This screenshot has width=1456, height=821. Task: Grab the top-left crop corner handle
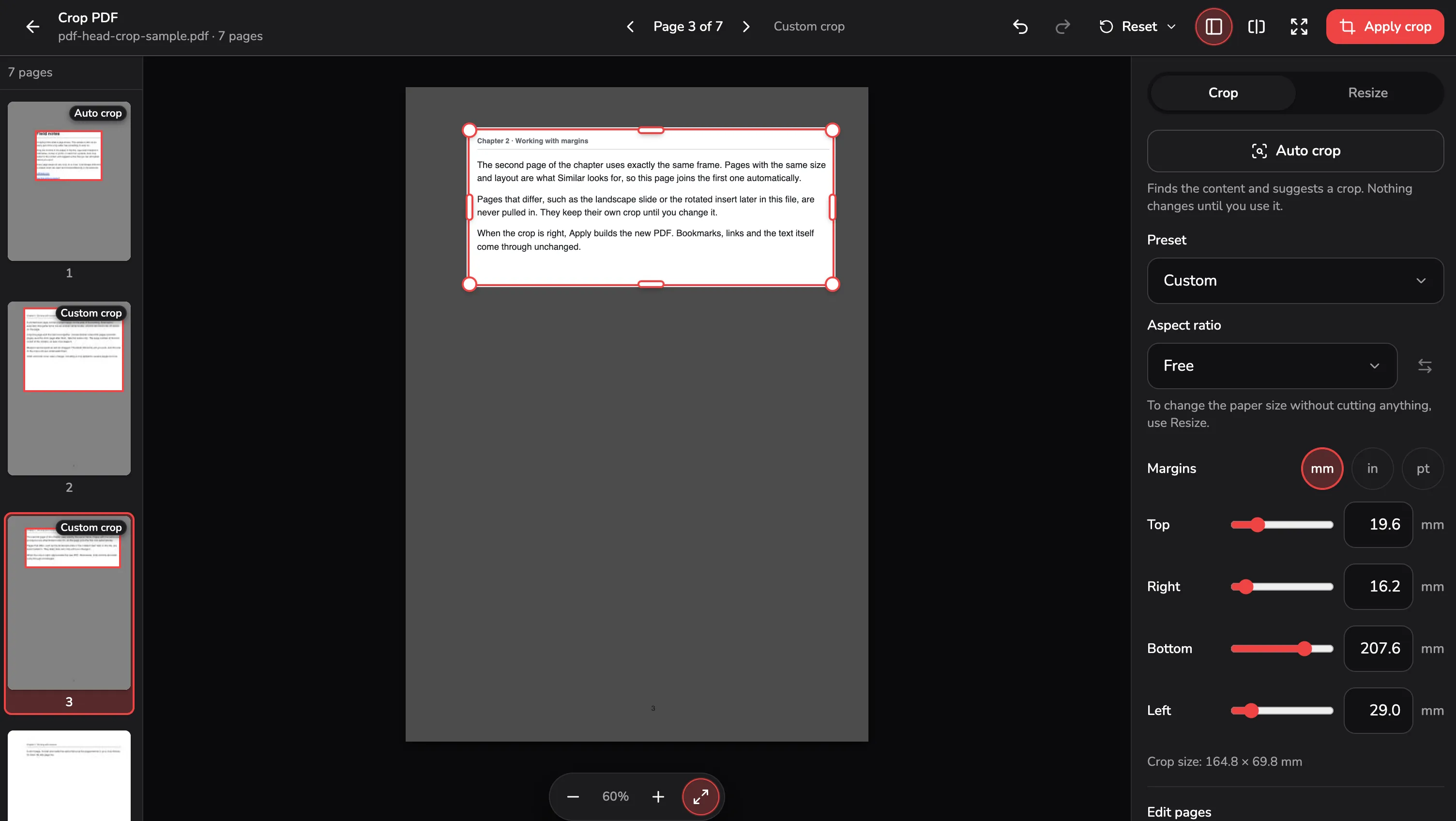point(469,131)
